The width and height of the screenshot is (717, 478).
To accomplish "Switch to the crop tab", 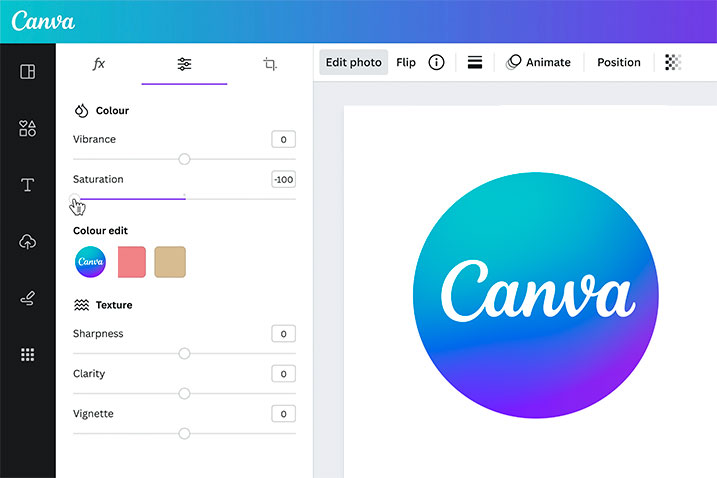I will coord(270,64).
